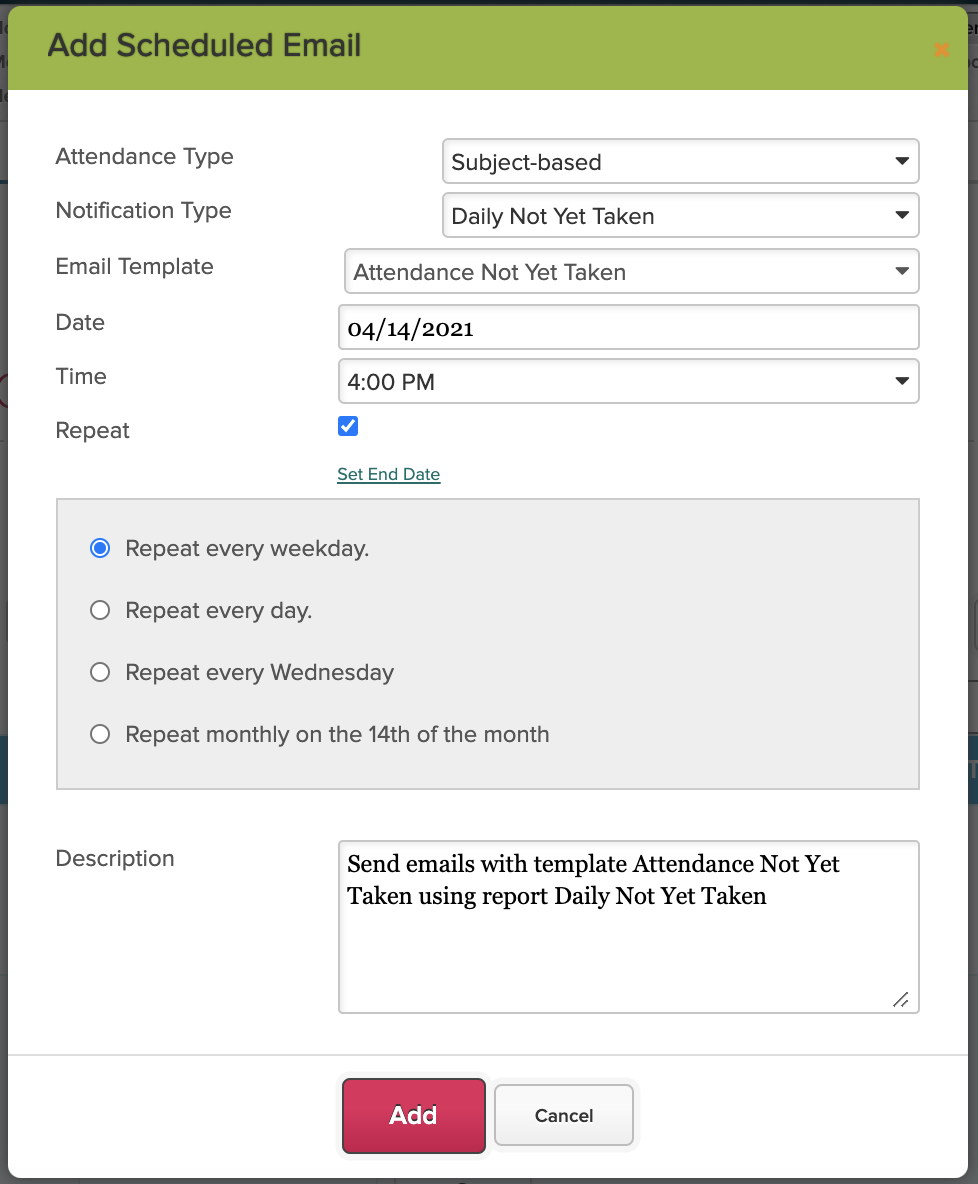Select Repeat every Wednesday radio button

[x=100, y=672]
